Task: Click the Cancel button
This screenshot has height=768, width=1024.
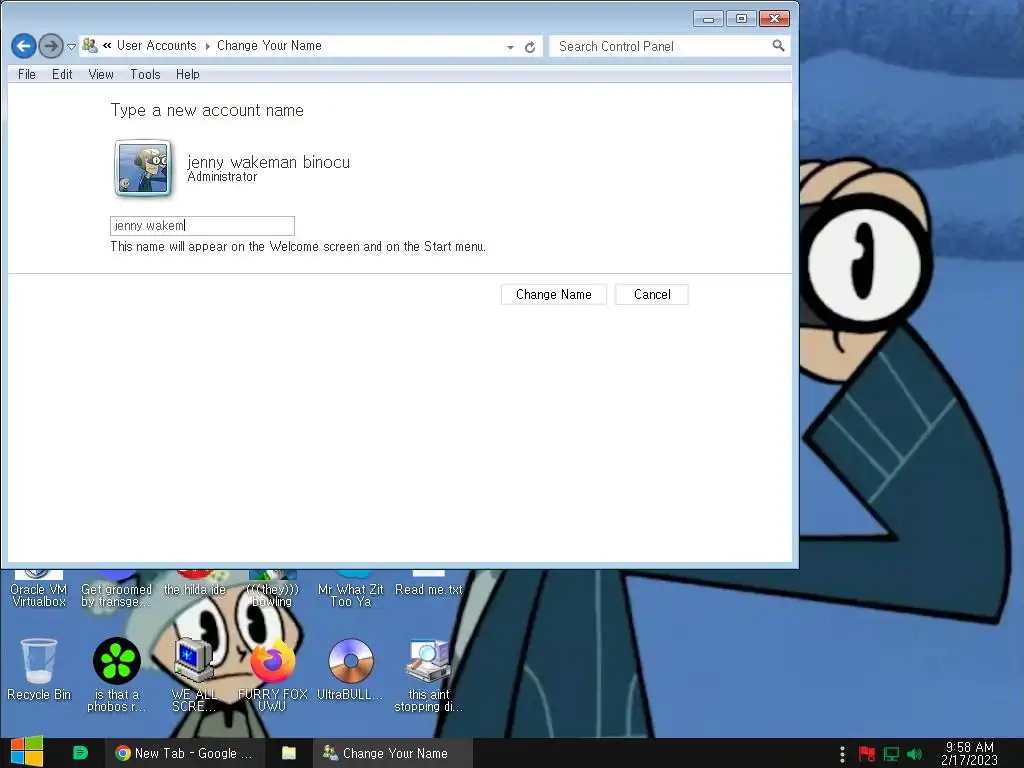Action: (652, 295)
